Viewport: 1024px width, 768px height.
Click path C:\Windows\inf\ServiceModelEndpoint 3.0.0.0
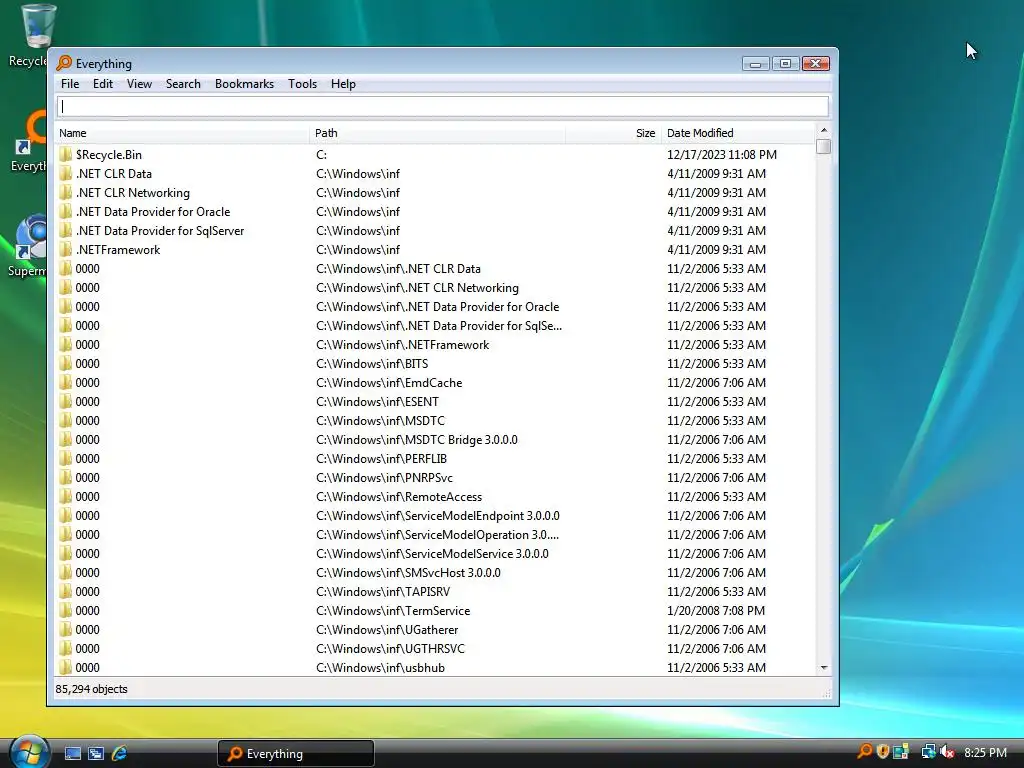point(438,516)
